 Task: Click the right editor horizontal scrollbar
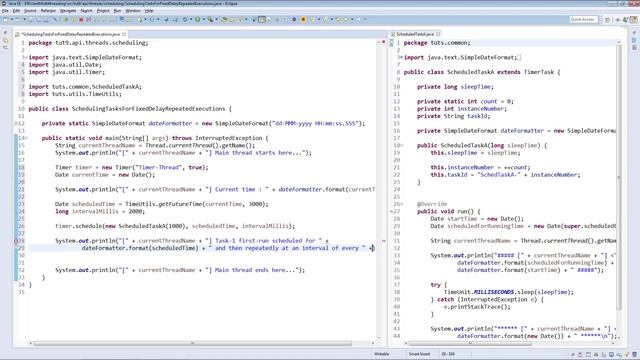pyautogui.click(x=469, y=343)
